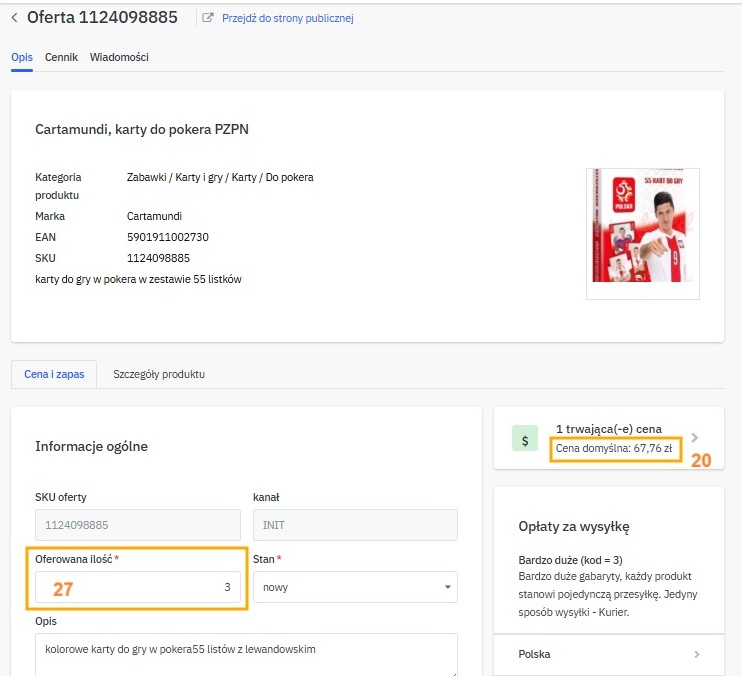Open the 'Przejdź do strony publicznej' link
This screenshot has height=676, width=742.
(x=287, y=18)
